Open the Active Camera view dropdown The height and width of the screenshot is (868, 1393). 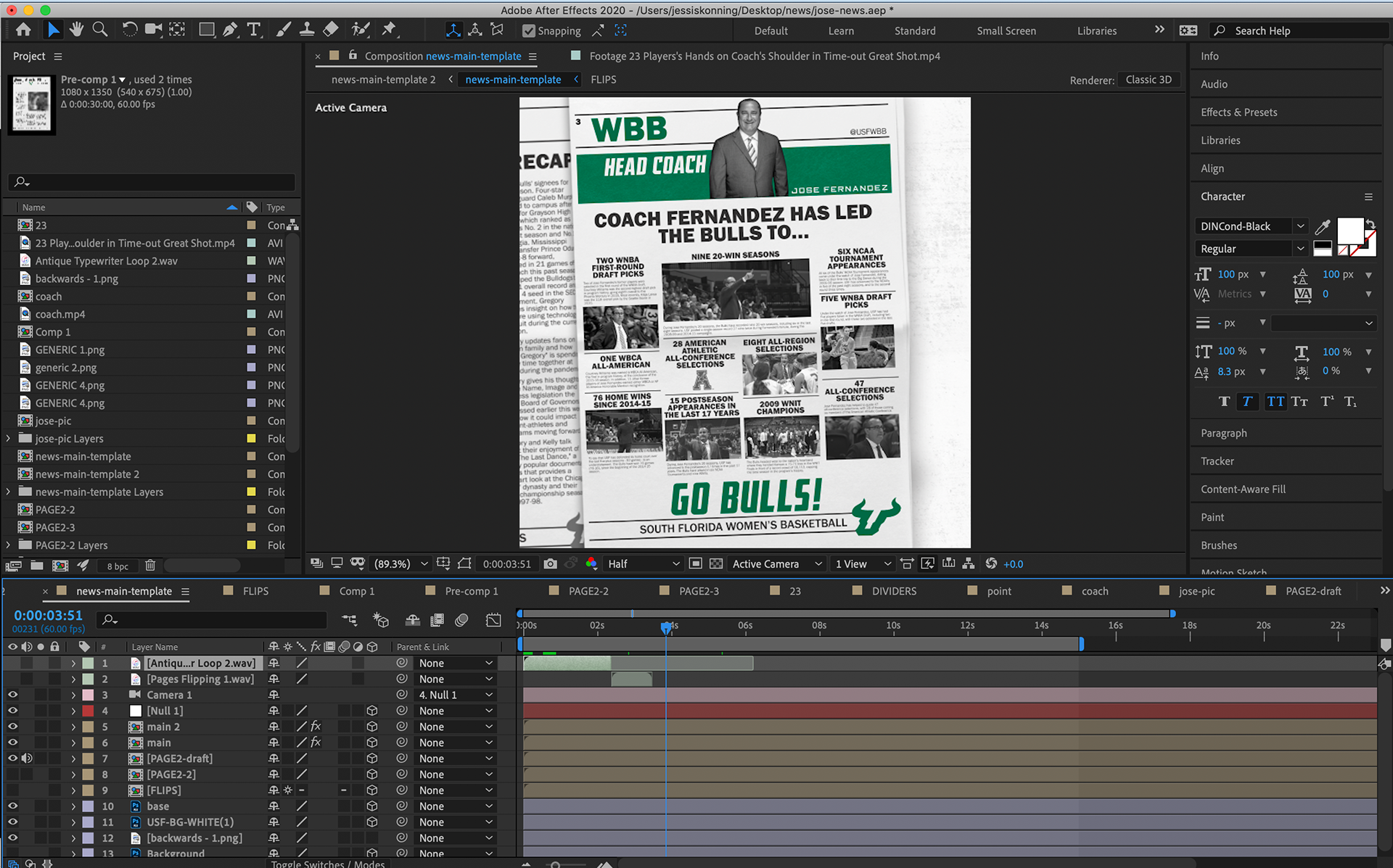pyautogui.click(x=777, y=563)
